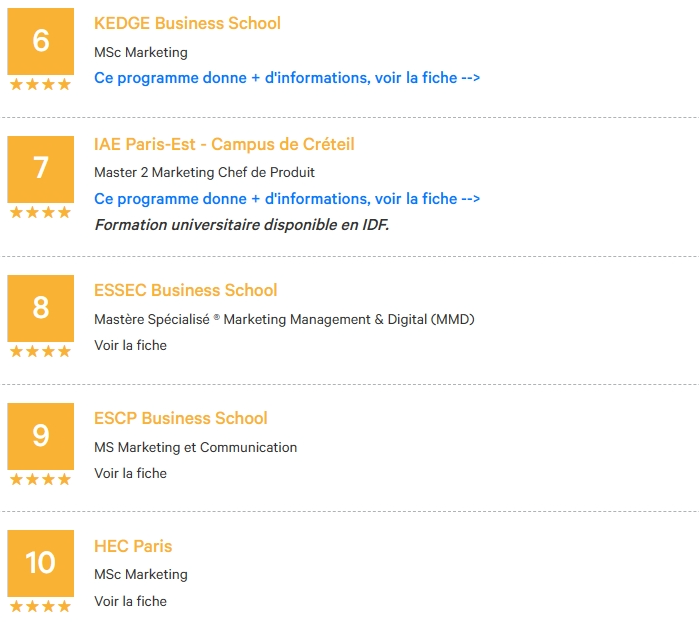The height and width of the screenshot is (626, 699).
Task: Click the rank 8 orange badge
Action: [41, 308]
